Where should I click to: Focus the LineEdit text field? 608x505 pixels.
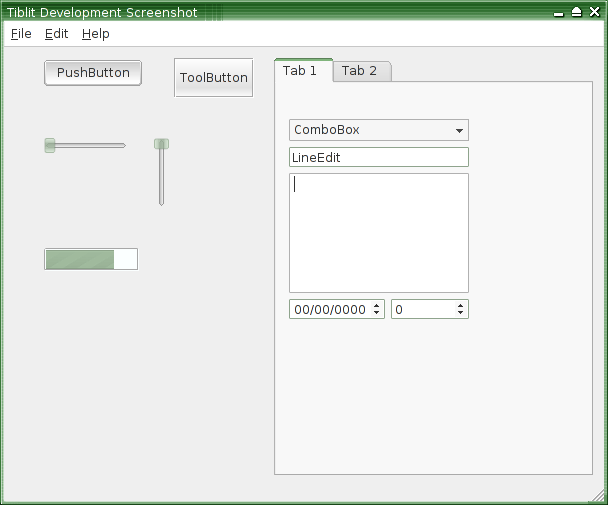379,157
